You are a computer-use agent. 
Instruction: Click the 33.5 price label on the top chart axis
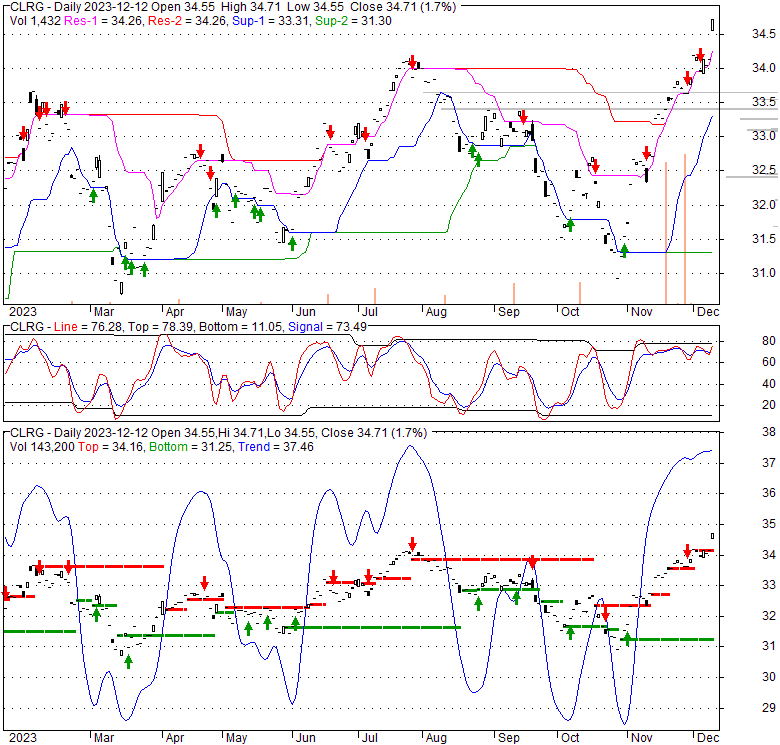click(764, 102)
